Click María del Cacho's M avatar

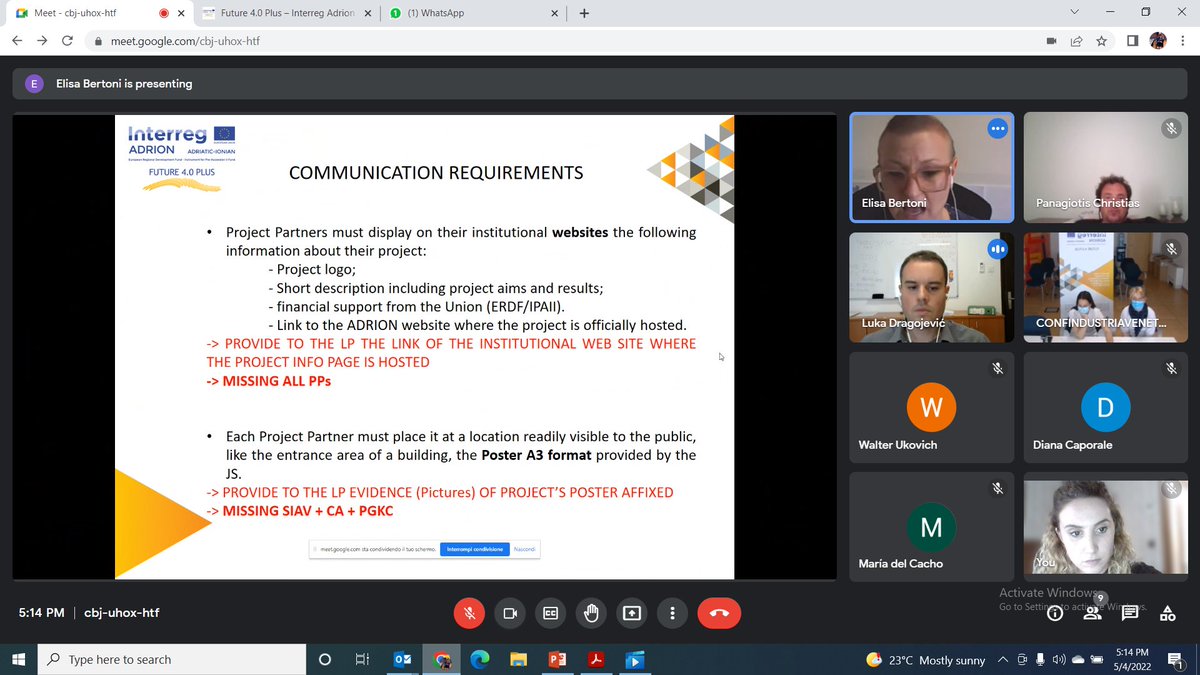tap(931, 527)
